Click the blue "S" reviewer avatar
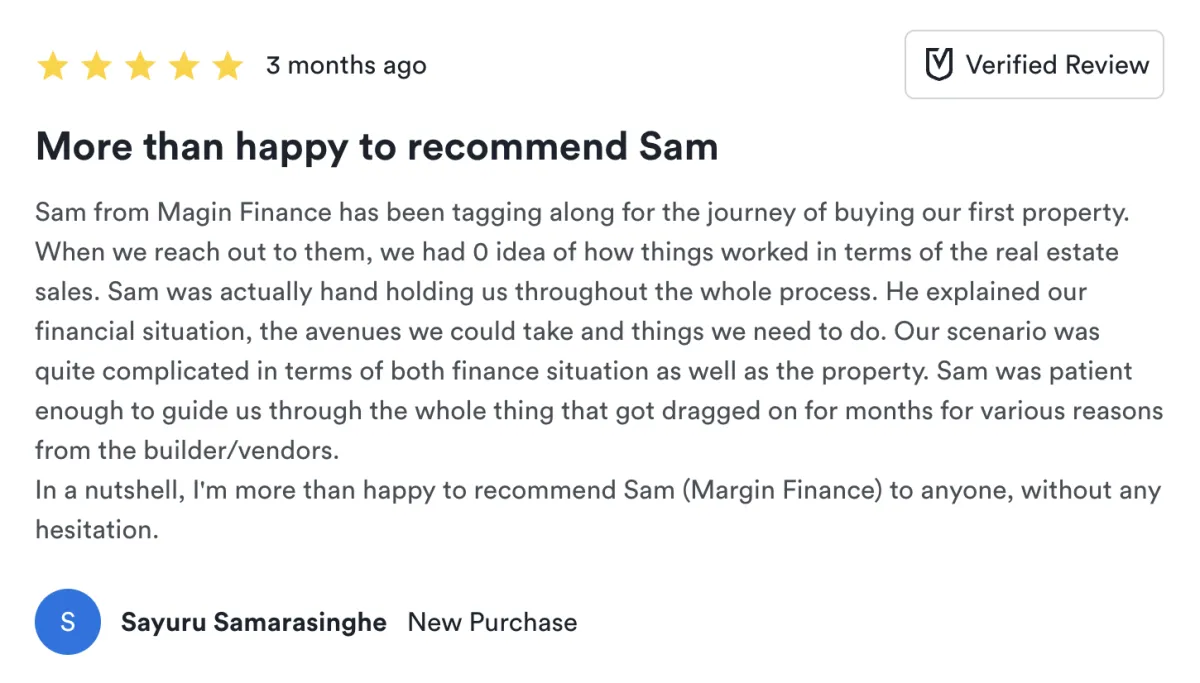Screen dimensions: 1200x683 pyautogui.click(x=68, y=622)
